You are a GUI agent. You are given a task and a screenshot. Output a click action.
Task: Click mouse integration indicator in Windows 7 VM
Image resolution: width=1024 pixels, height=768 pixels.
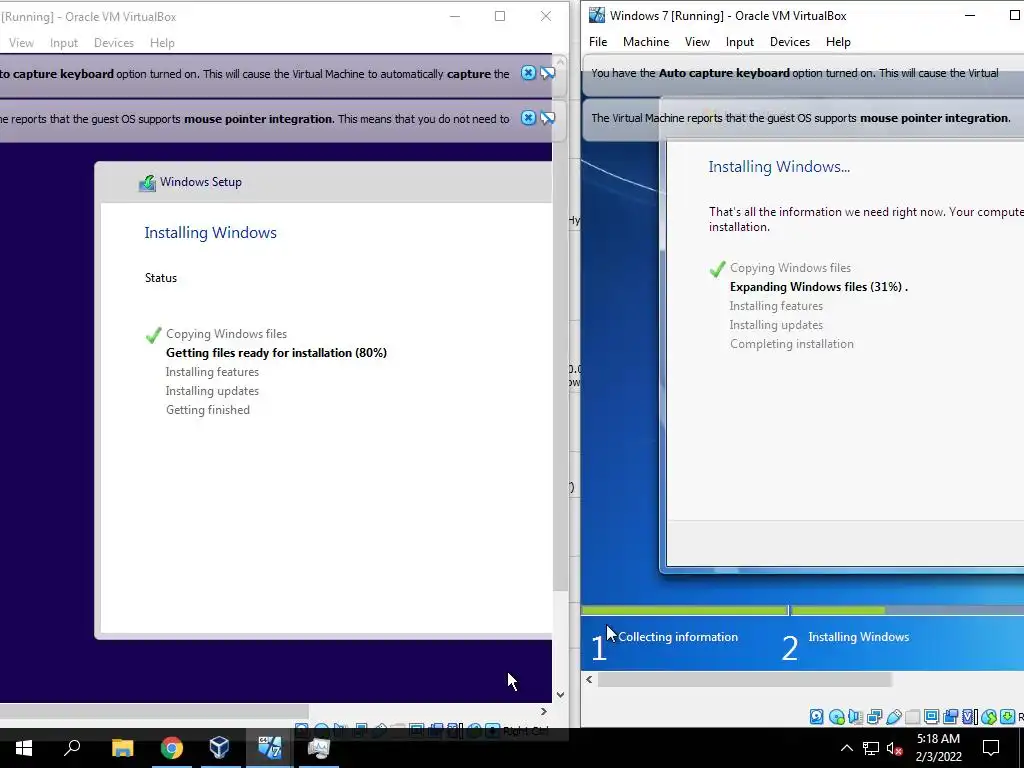[989, 717]
